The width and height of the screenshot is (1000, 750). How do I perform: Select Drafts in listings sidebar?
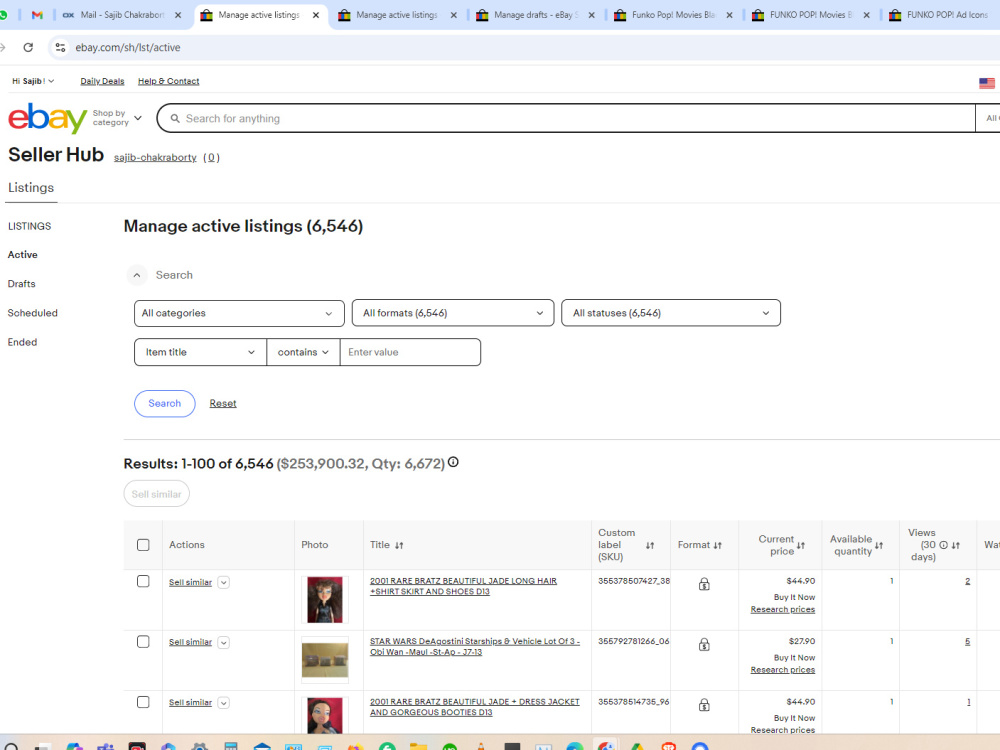(x=21, y=284)
